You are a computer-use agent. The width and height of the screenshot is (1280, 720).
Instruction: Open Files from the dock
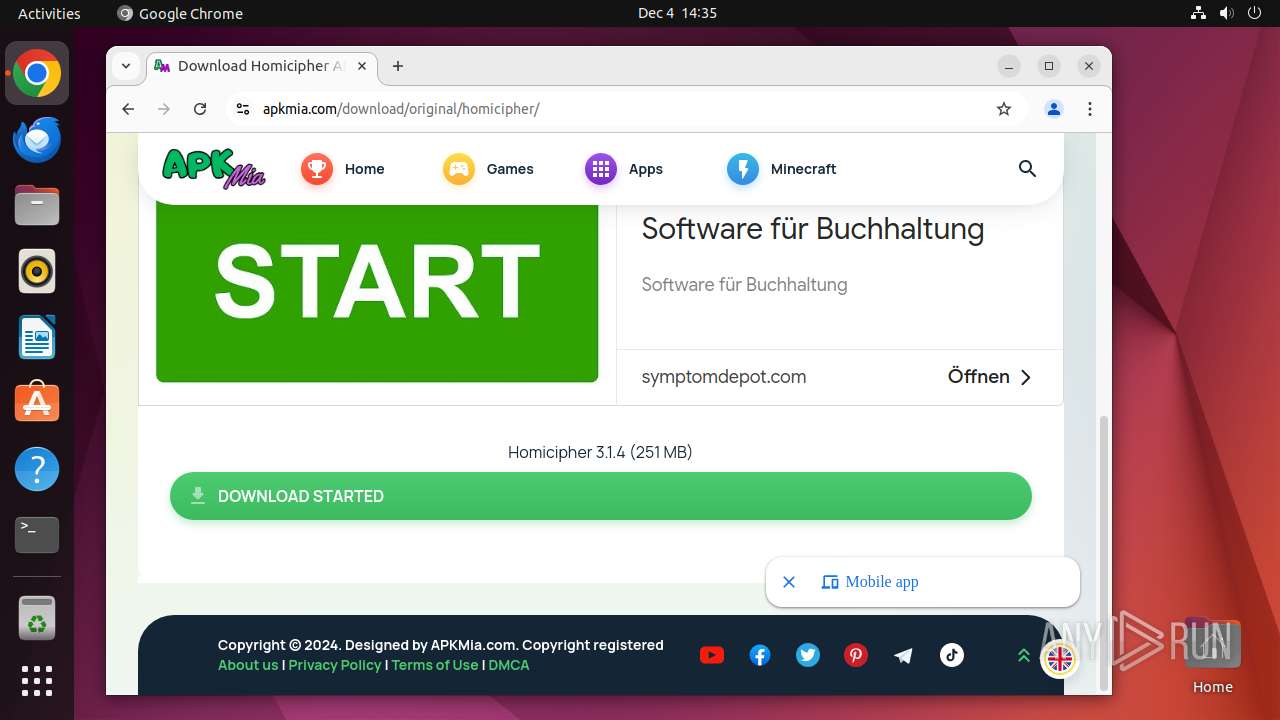[x=37, y=206]
